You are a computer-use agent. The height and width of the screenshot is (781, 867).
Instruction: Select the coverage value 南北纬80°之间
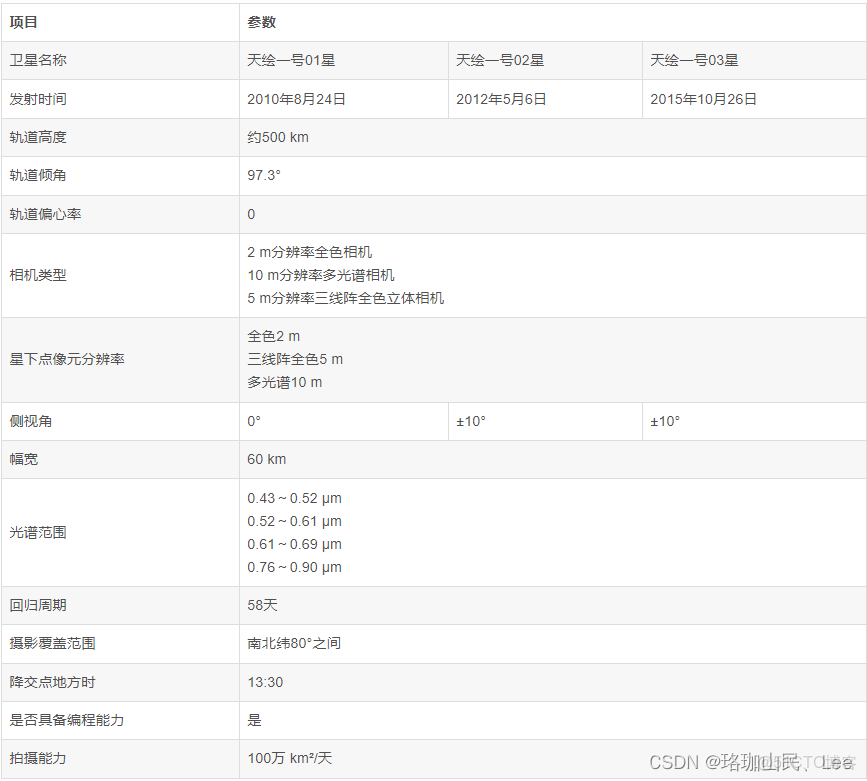294,643
